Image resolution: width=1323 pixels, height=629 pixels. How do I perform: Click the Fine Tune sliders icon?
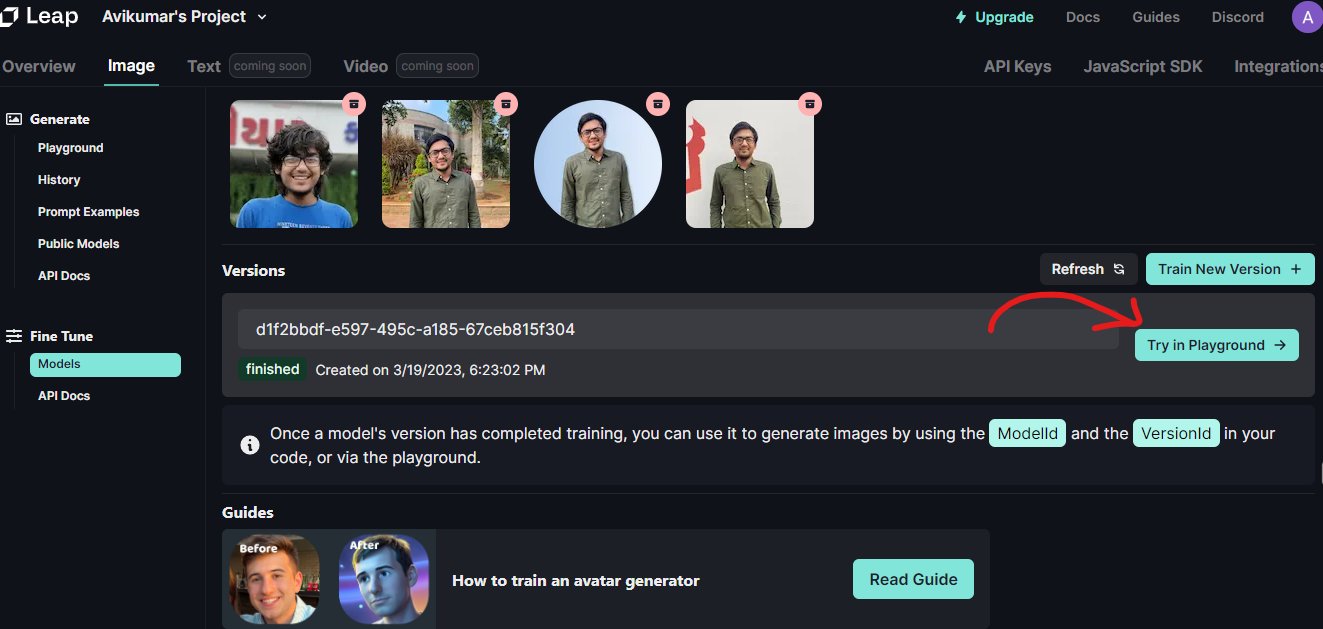pyautogui.click(x=14, y=336)
